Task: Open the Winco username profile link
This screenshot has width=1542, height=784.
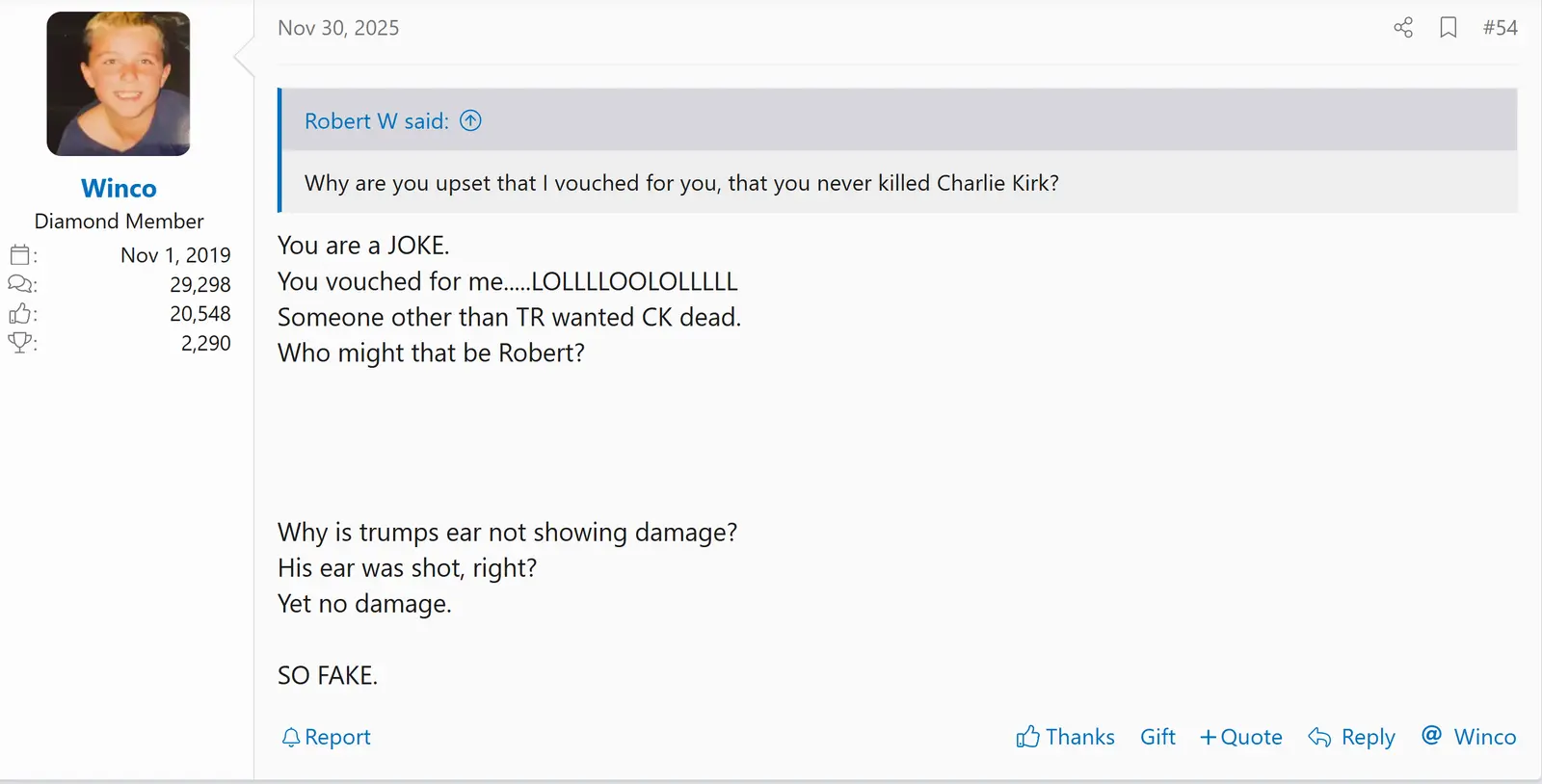Action: [119, 189]
